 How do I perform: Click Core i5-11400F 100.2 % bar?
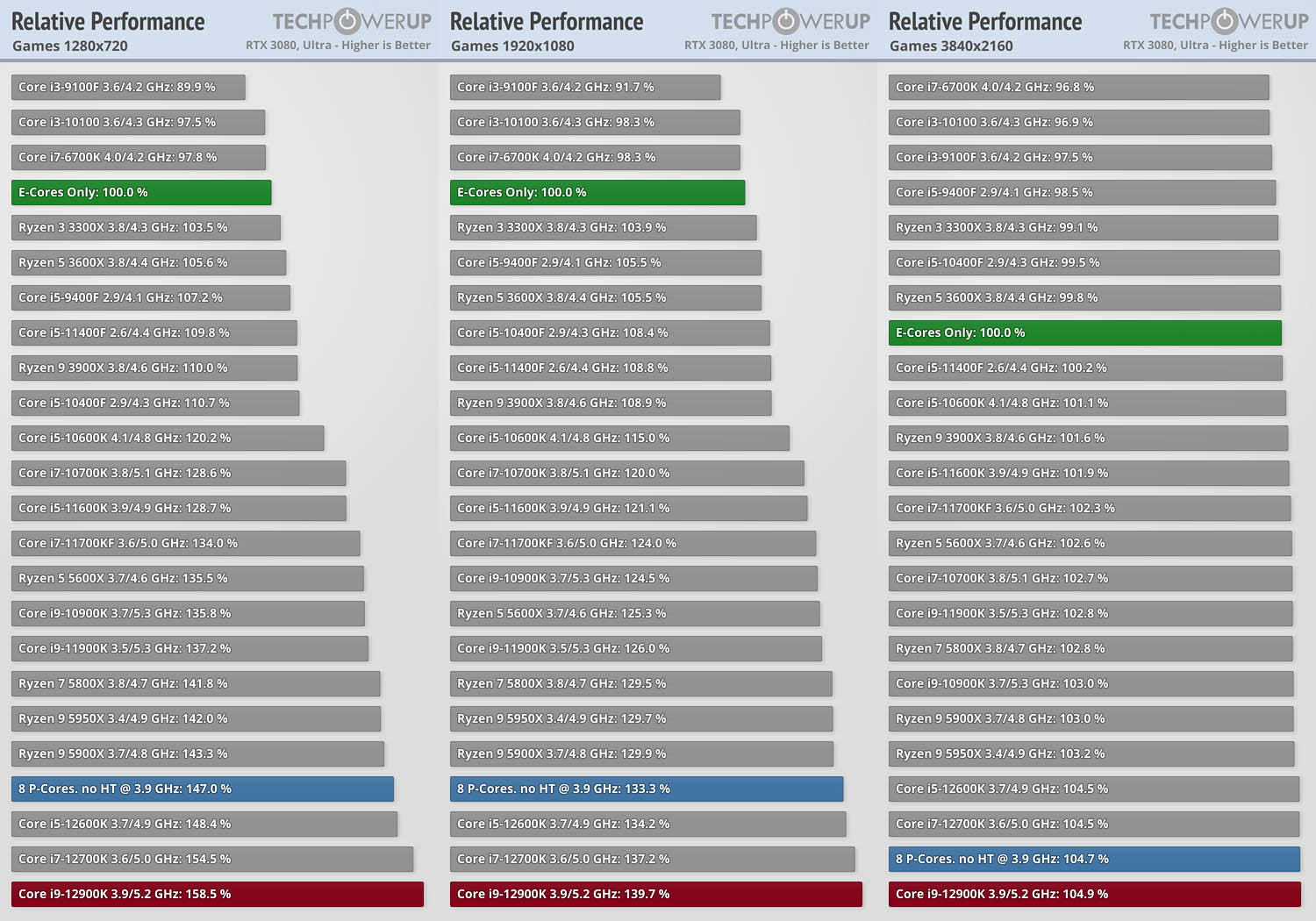[x=1085, y=368]
